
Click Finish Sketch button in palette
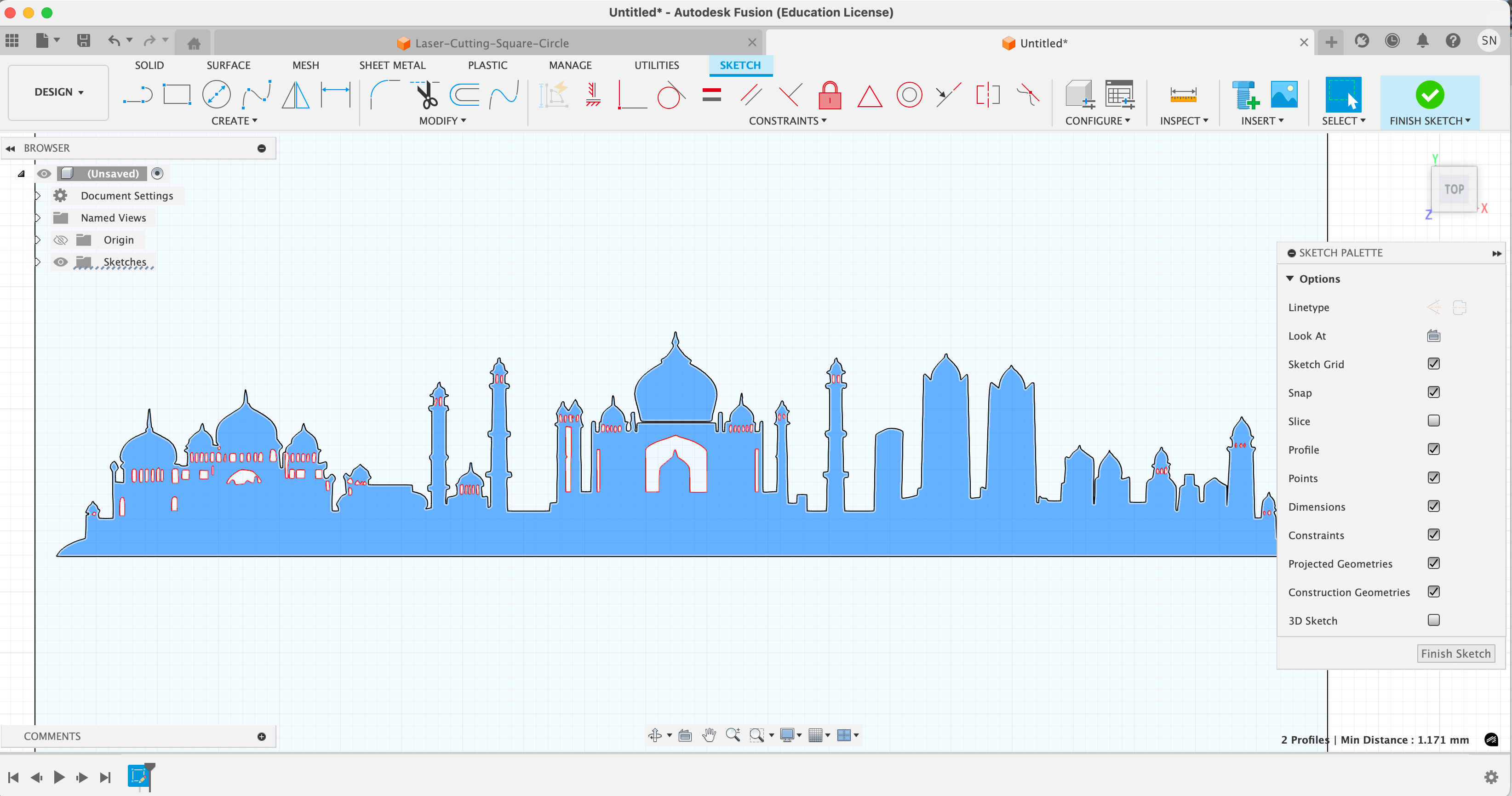[1455, 654]
